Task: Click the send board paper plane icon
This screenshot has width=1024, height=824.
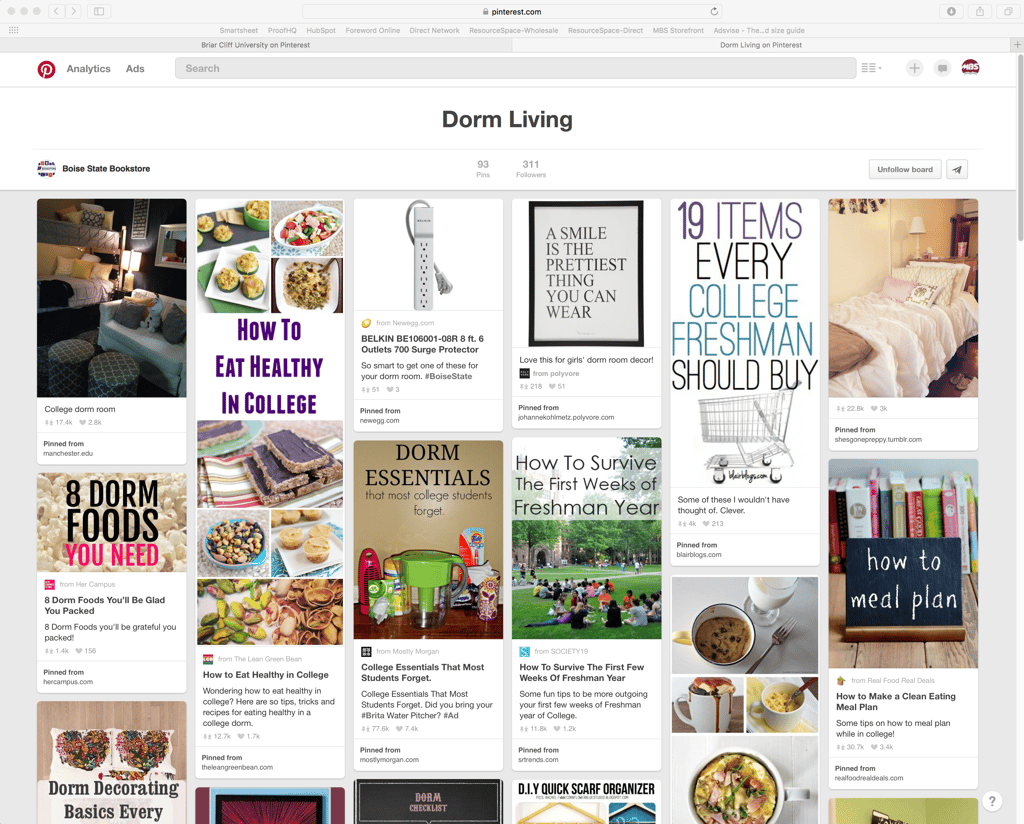Action: [957, 170]
